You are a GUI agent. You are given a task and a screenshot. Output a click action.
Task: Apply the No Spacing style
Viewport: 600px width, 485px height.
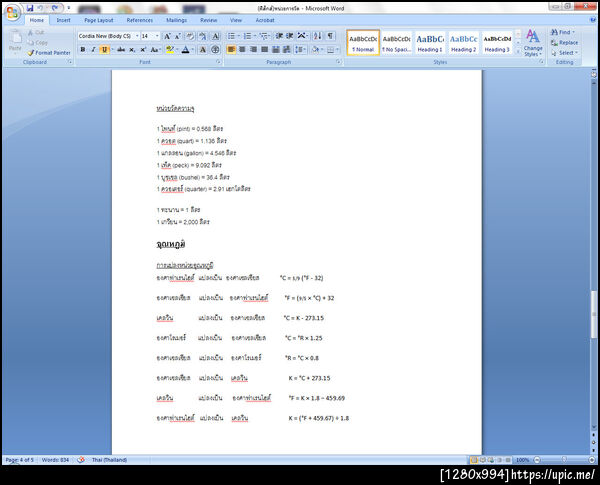click(x=396, y=43)
